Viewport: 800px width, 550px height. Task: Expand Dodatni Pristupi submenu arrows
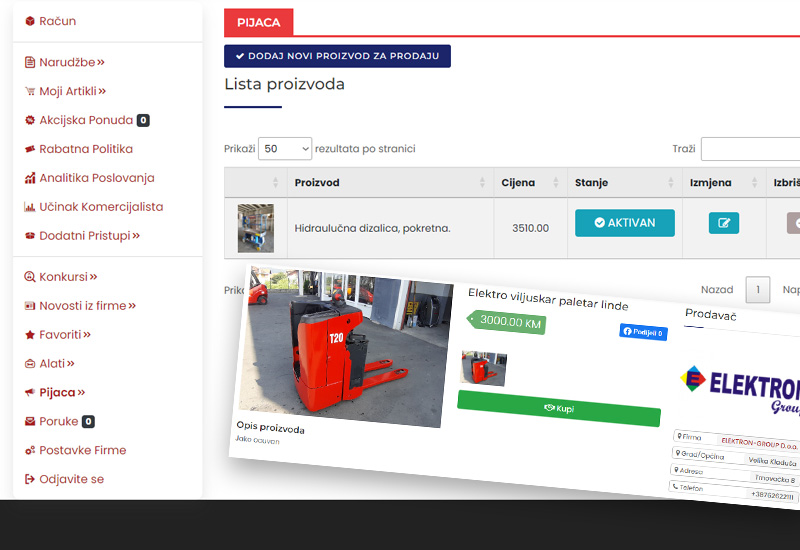tap(136, 236)
